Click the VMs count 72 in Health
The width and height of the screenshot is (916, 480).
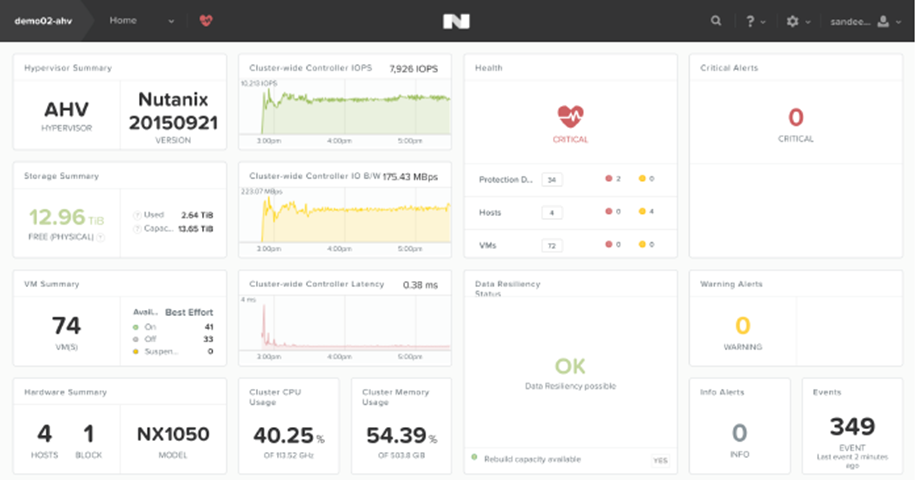pyautogui.click(x=551, y=244)
